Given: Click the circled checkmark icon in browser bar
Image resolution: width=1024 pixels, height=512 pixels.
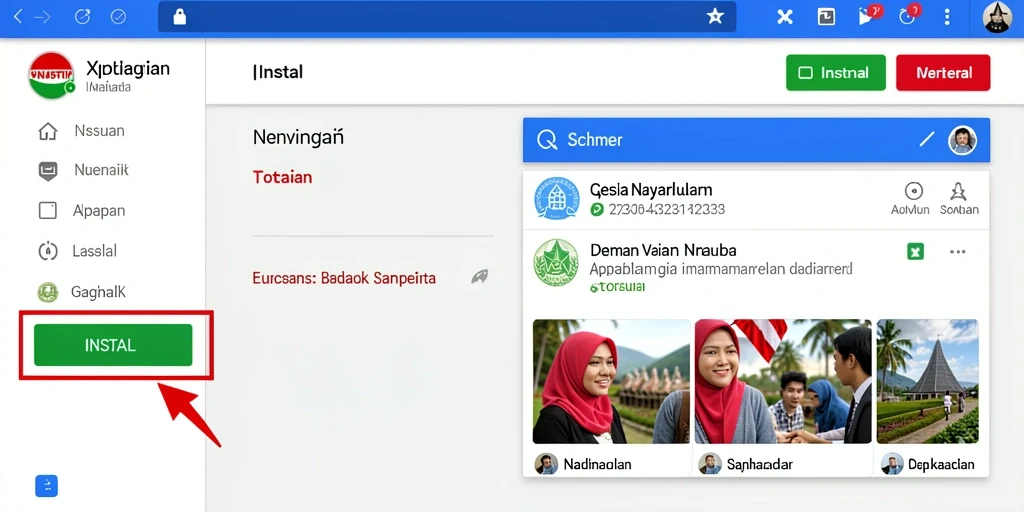Looking at the screenshot, I should point(118,17).
